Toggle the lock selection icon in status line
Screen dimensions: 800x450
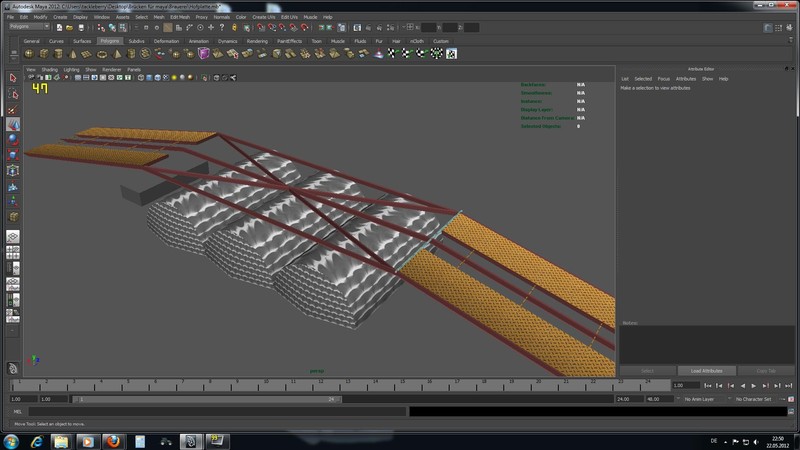point(234,28)
